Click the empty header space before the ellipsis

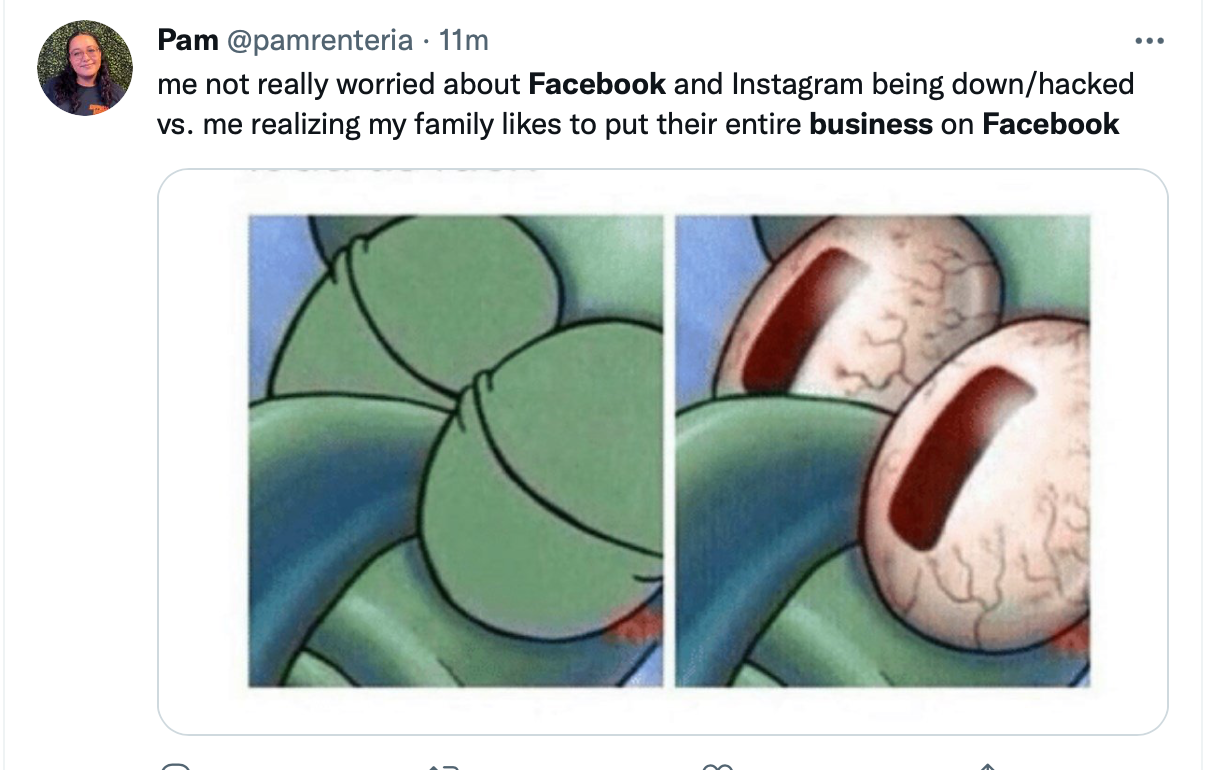click(x=800, y=41)
